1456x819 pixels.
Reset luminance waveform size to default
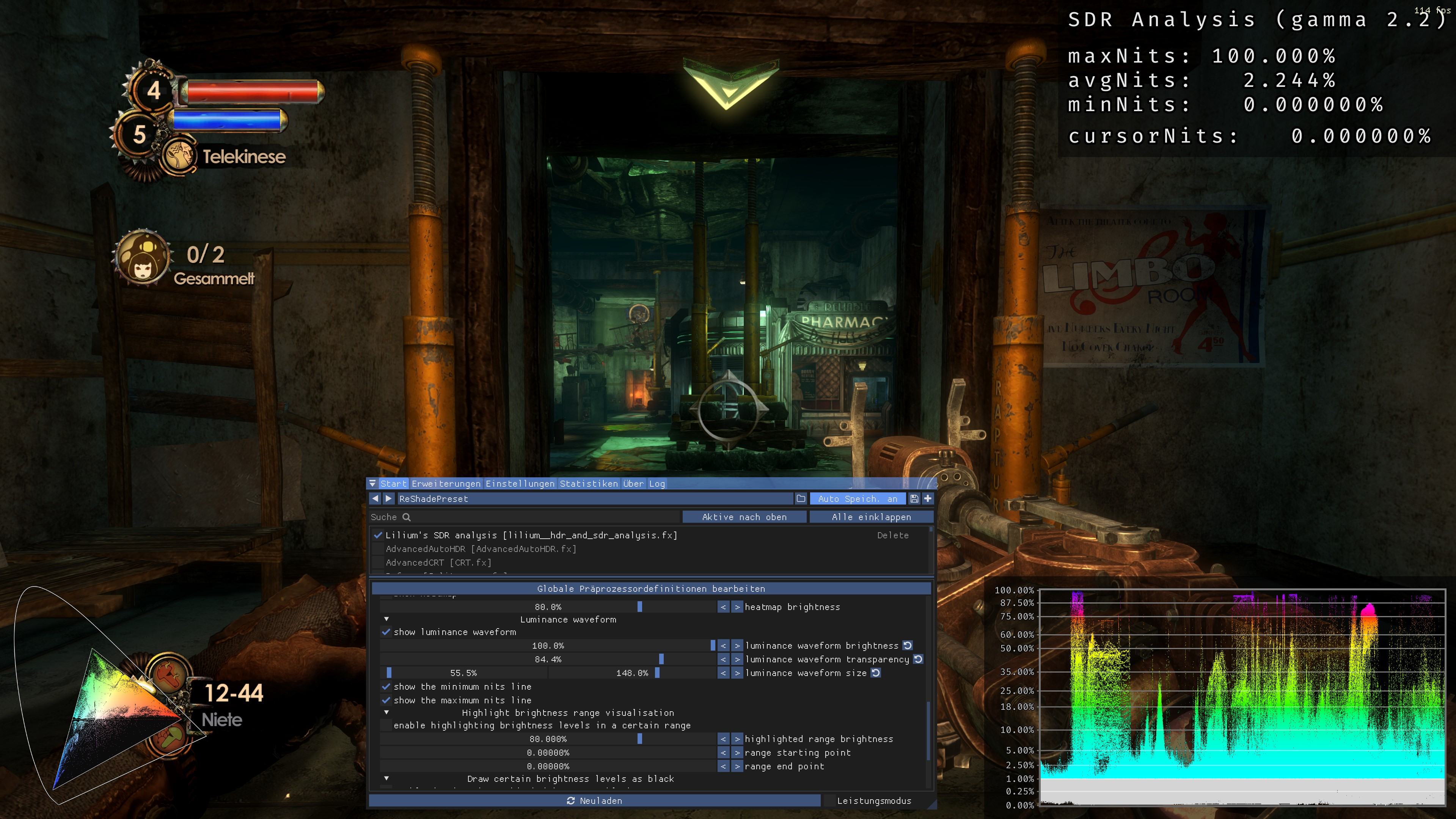875,673
